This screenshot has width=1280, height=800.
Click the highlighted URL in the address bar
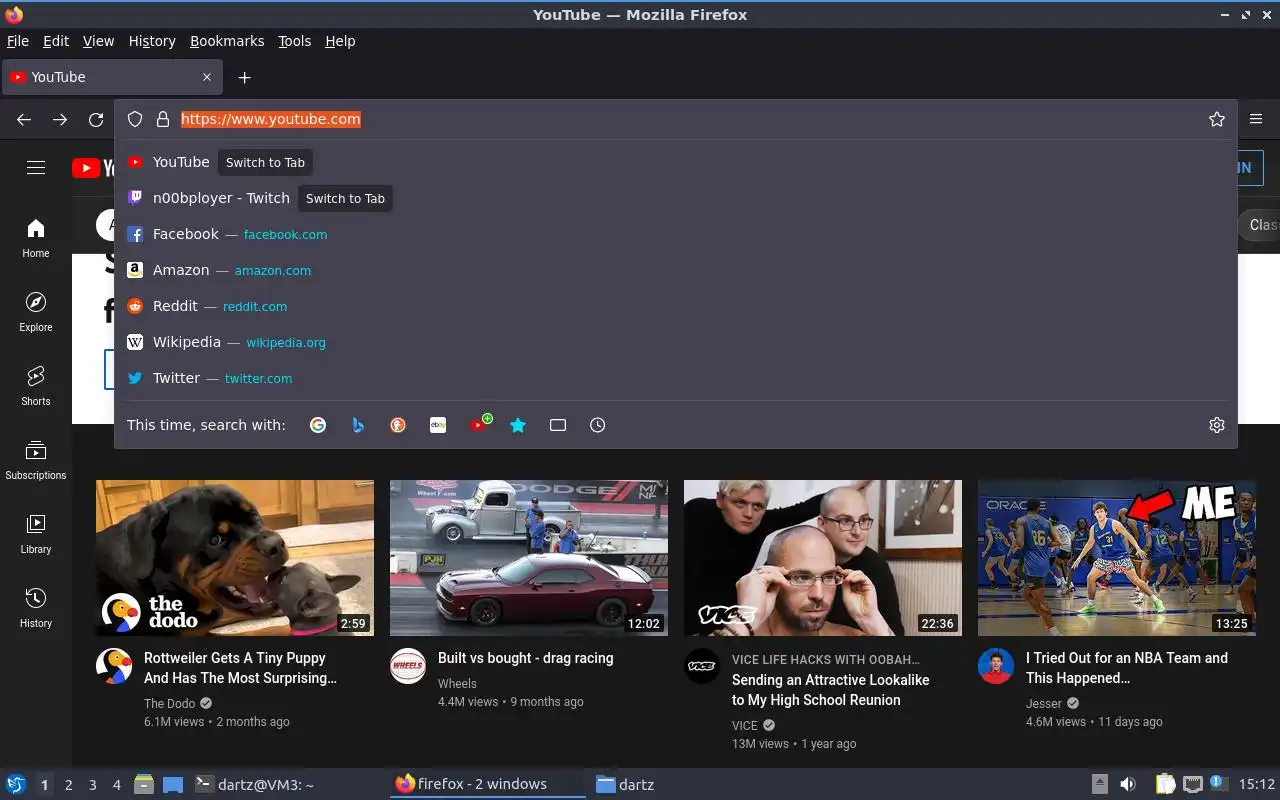(x=270, y=119)
